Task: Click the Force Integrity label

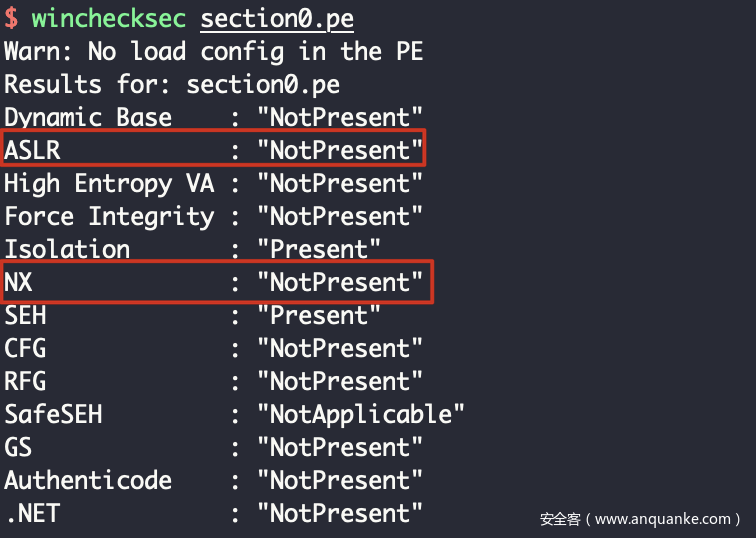Action: (x=109, y=217)
